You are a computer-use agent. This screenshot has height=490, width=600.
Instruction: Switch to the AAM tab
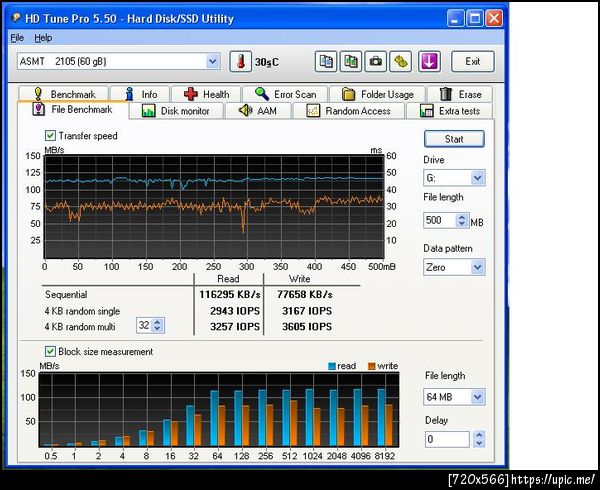[x=258, y=111]
